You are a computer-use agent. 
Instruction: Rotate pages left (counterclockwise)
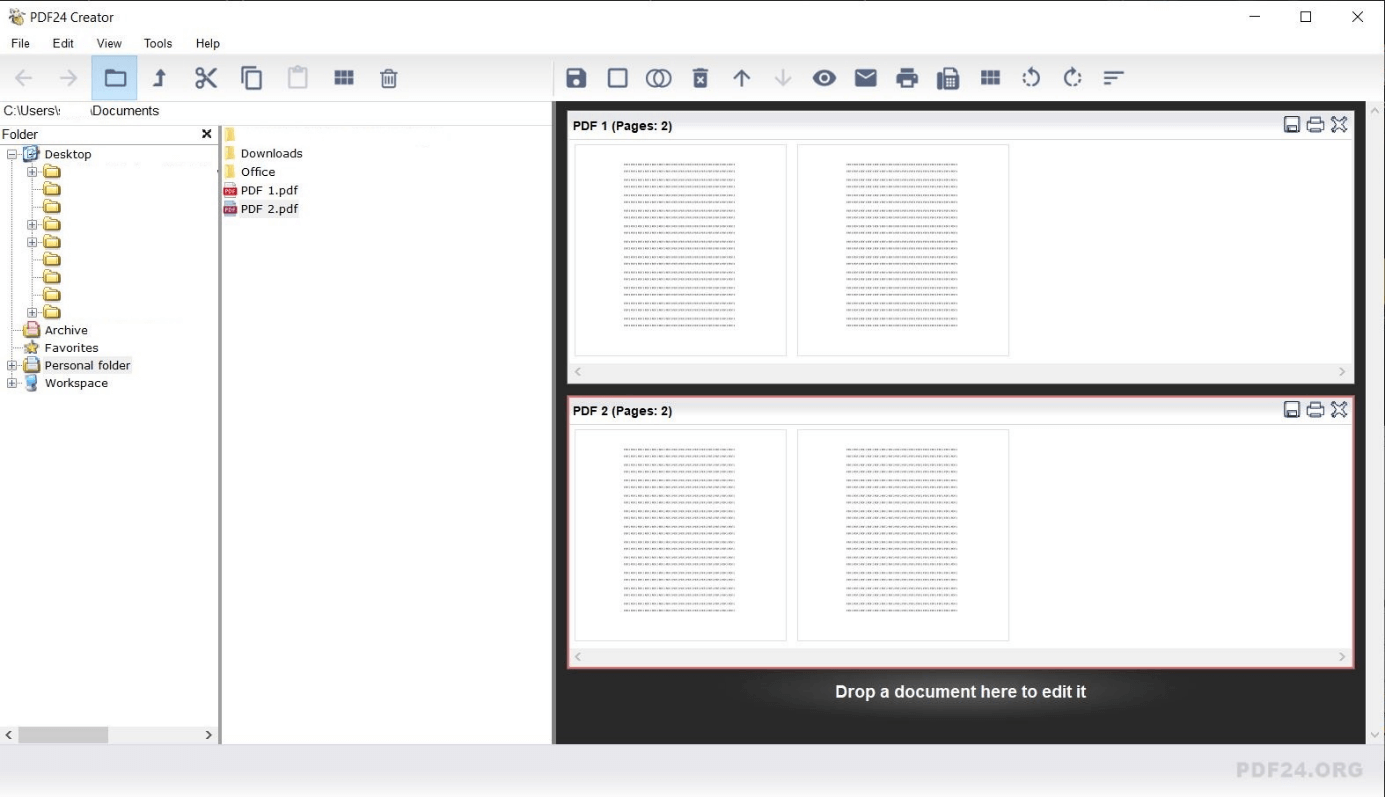click(1031, 78)
